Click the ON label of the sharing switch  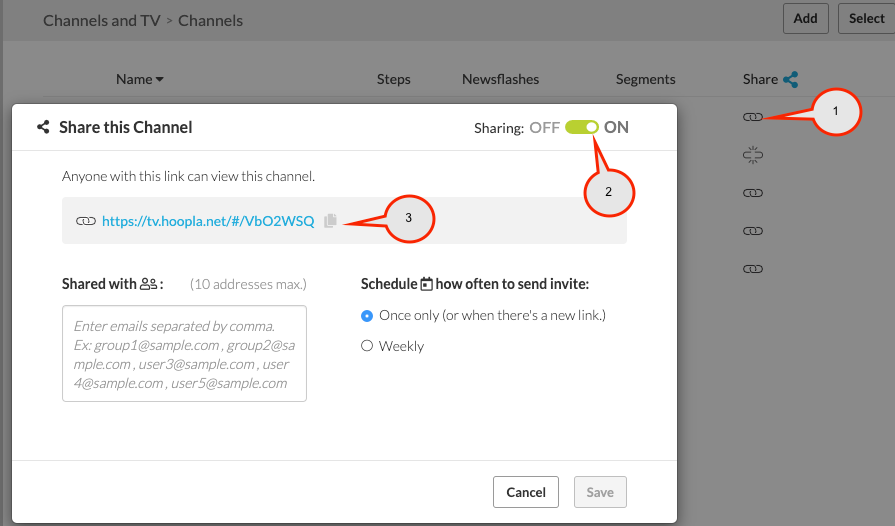pos(616,127)
